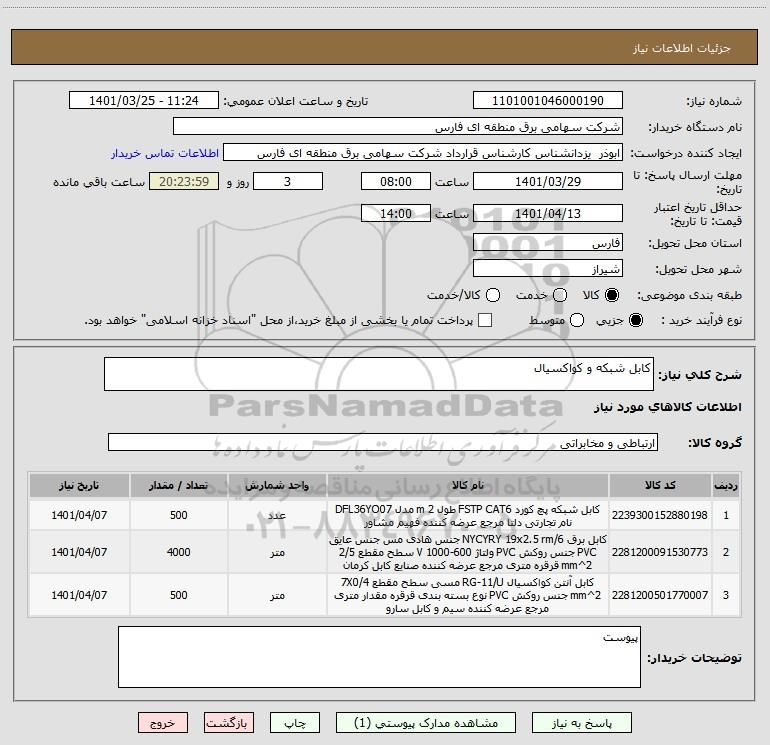
Task: Click the unit cell عدد in row 1
Action: click(x=277, y=515)
